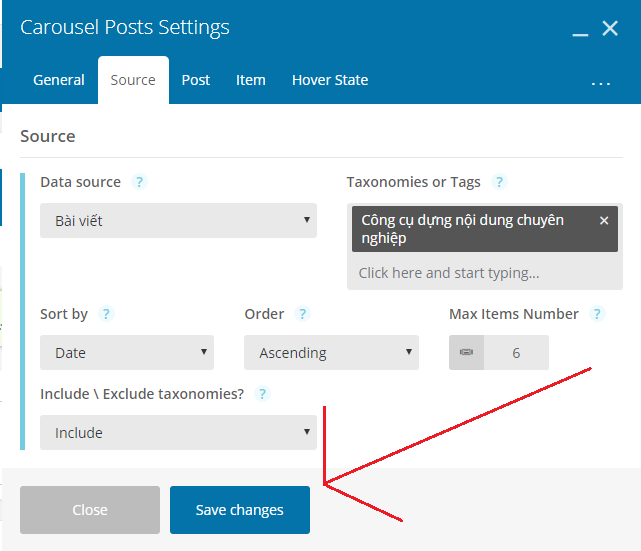Click the 'Max Items Number' label

click(513, 314)
